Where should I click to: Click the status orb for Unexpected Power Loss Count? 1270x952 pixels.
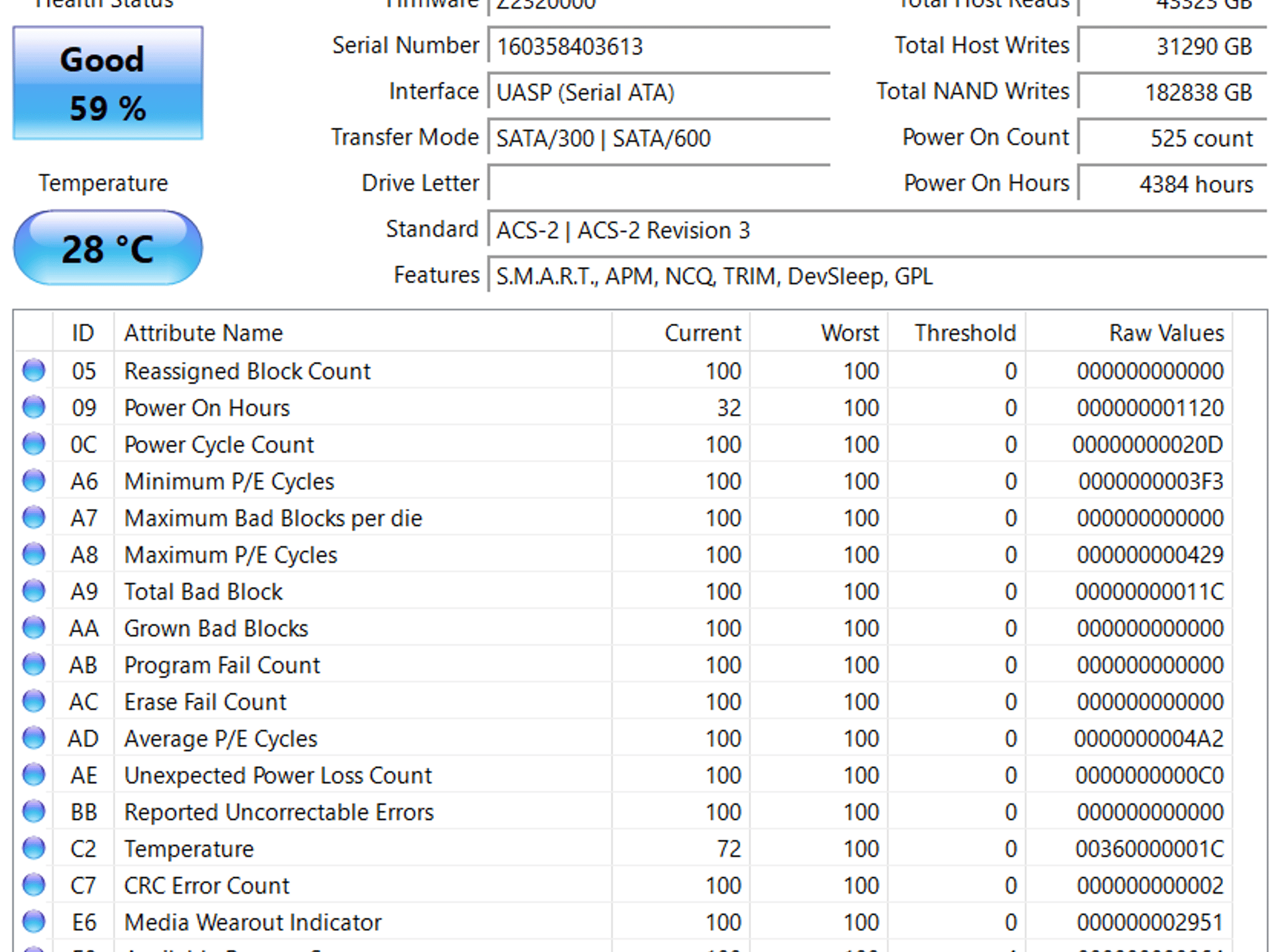pos(33,775)
